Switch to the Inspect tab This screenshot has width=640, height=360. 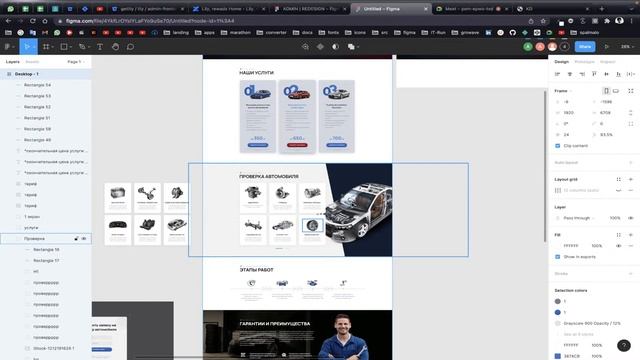(607, 62)
